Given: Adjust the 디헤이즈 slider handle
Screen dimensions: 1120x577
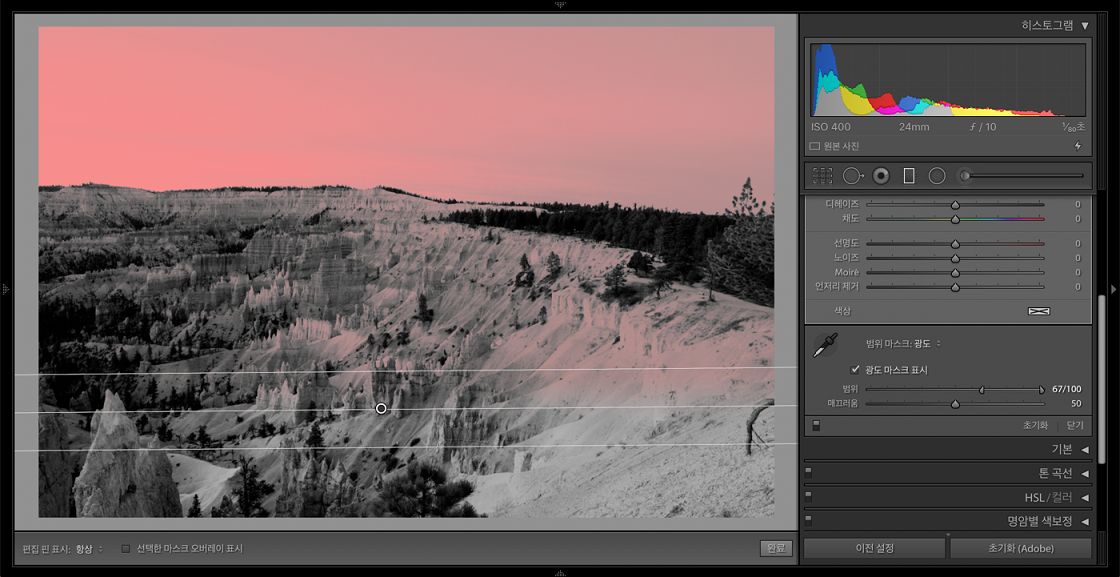Looking at the screenshot, I should point(955,204).
